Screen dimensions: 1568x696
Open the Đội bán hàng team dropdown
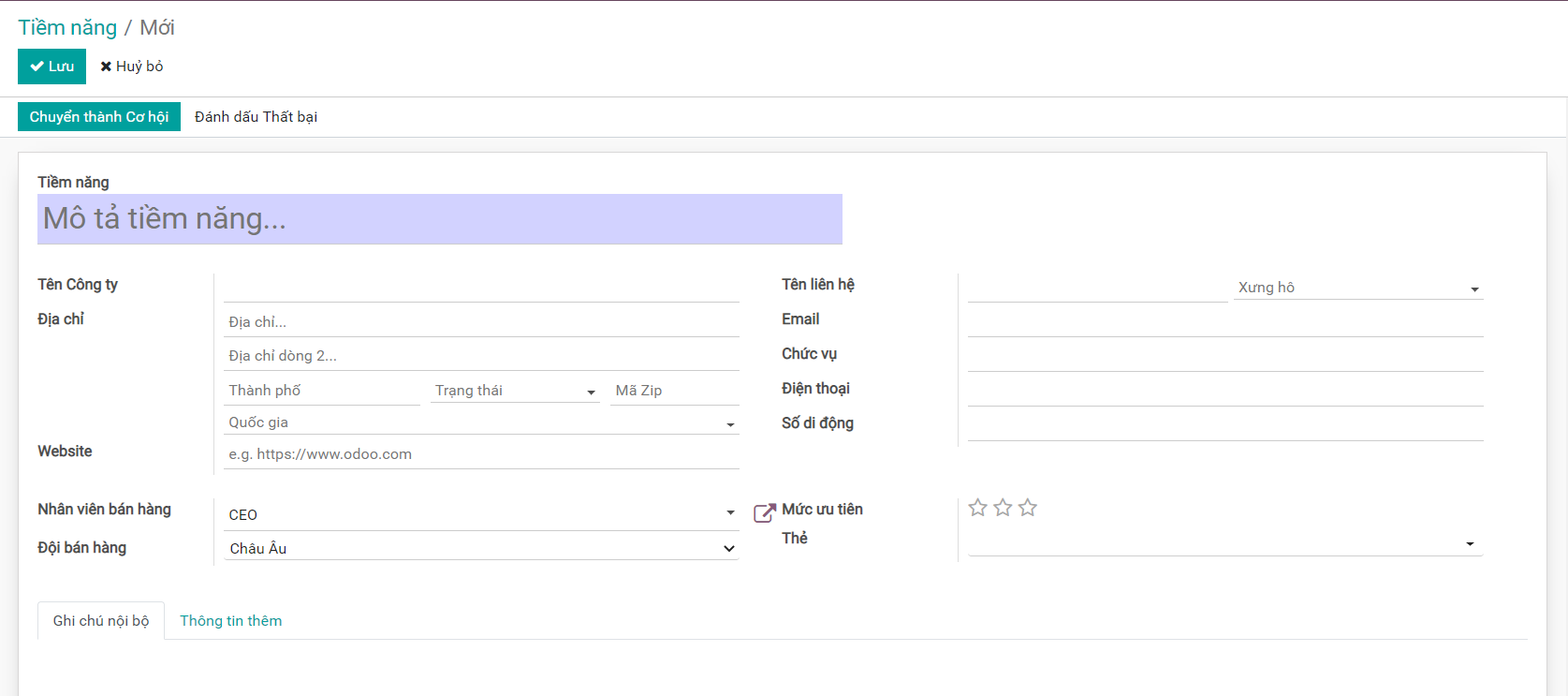coord(480,548)
